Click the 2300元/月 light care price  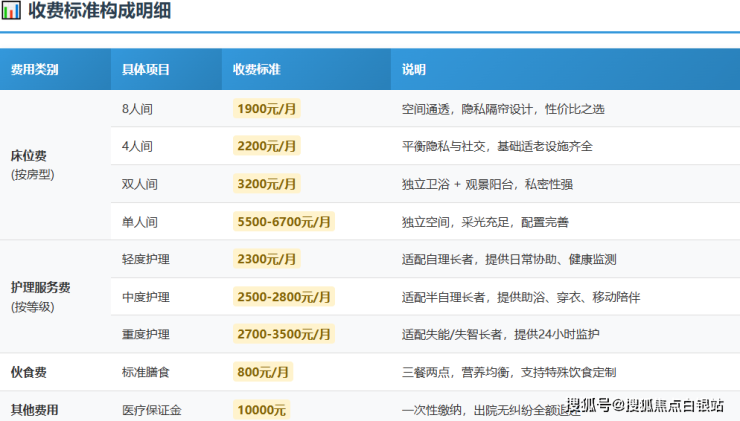(266, 259)
